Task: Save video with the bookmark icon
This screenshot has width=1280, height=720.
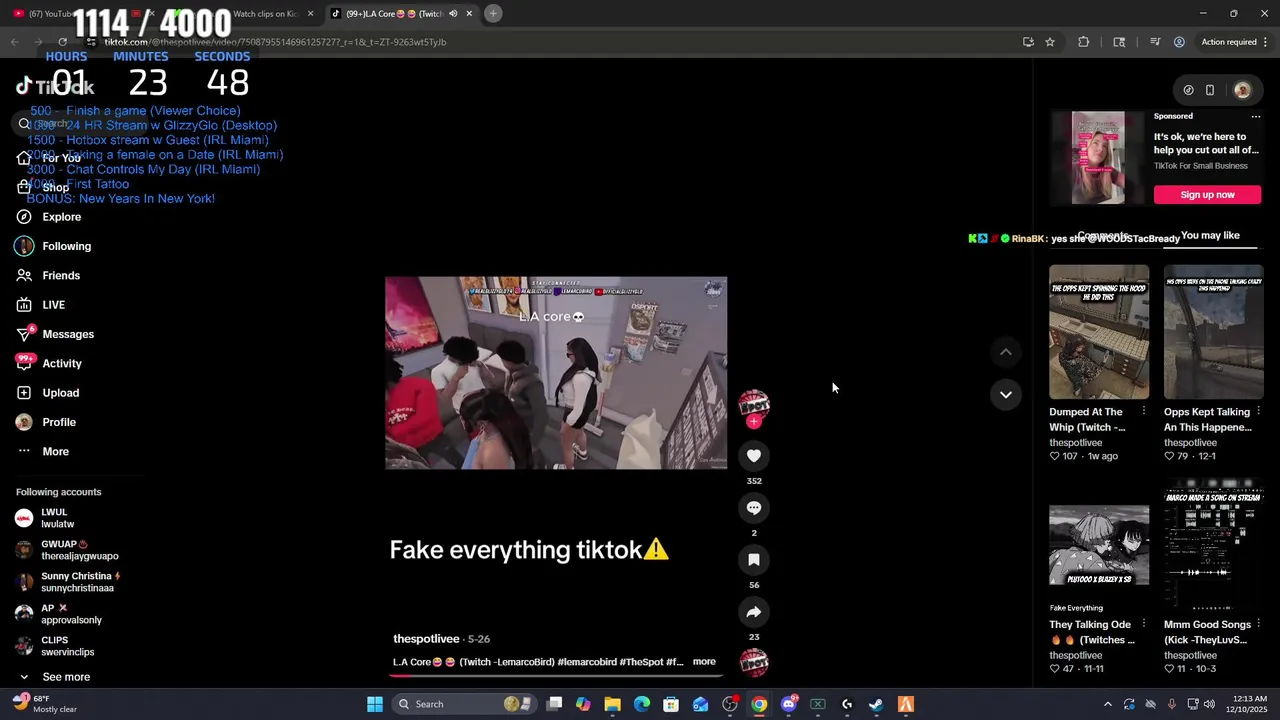Action: [754, 560]
